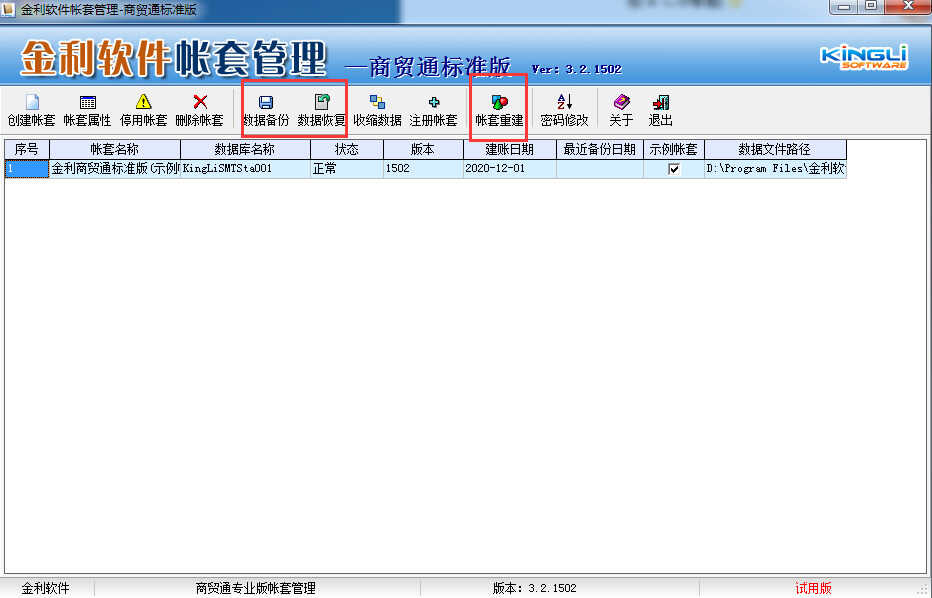Screen dimensions: 932x598
Task: Click the red 试用版 status label
Action: [x=813, y=588]
